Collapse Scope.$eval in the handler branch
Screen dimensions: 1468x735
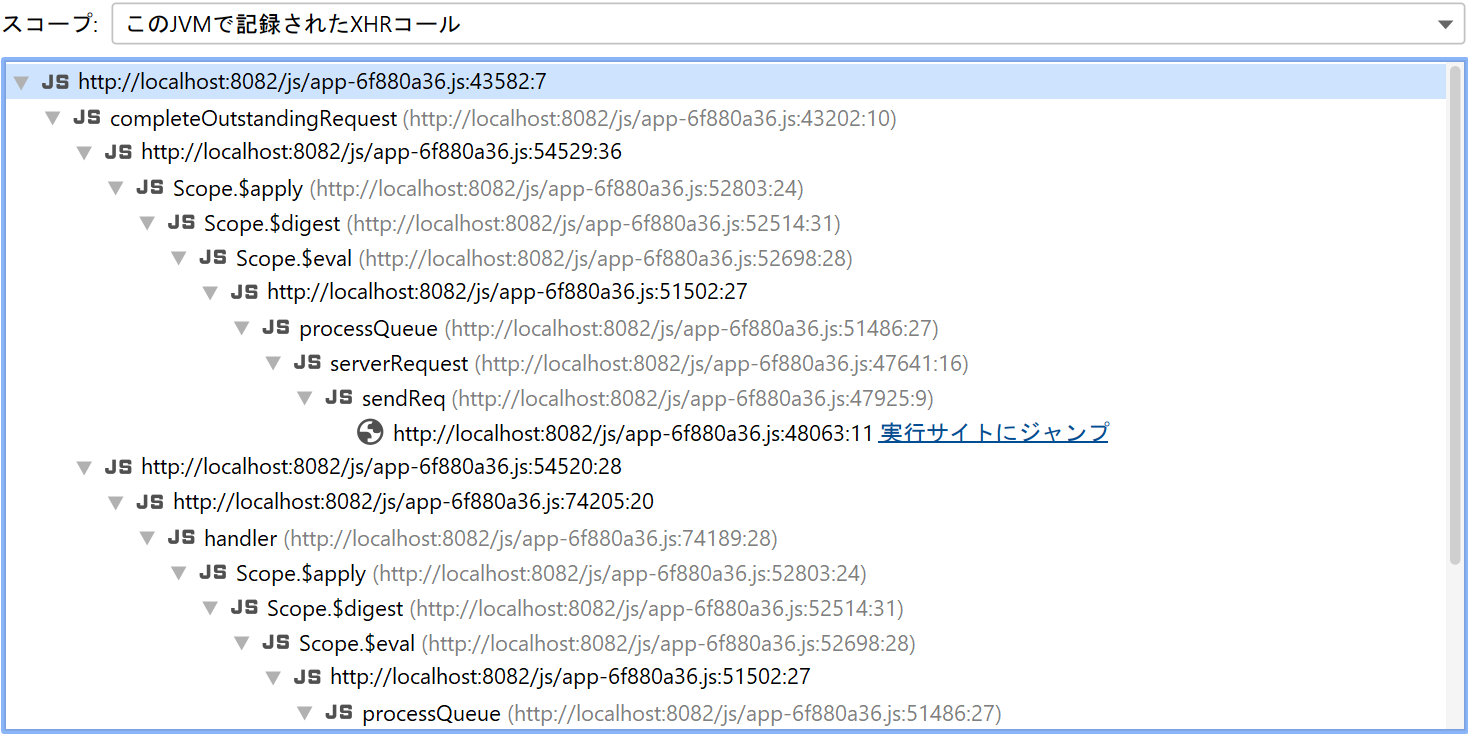243,643
